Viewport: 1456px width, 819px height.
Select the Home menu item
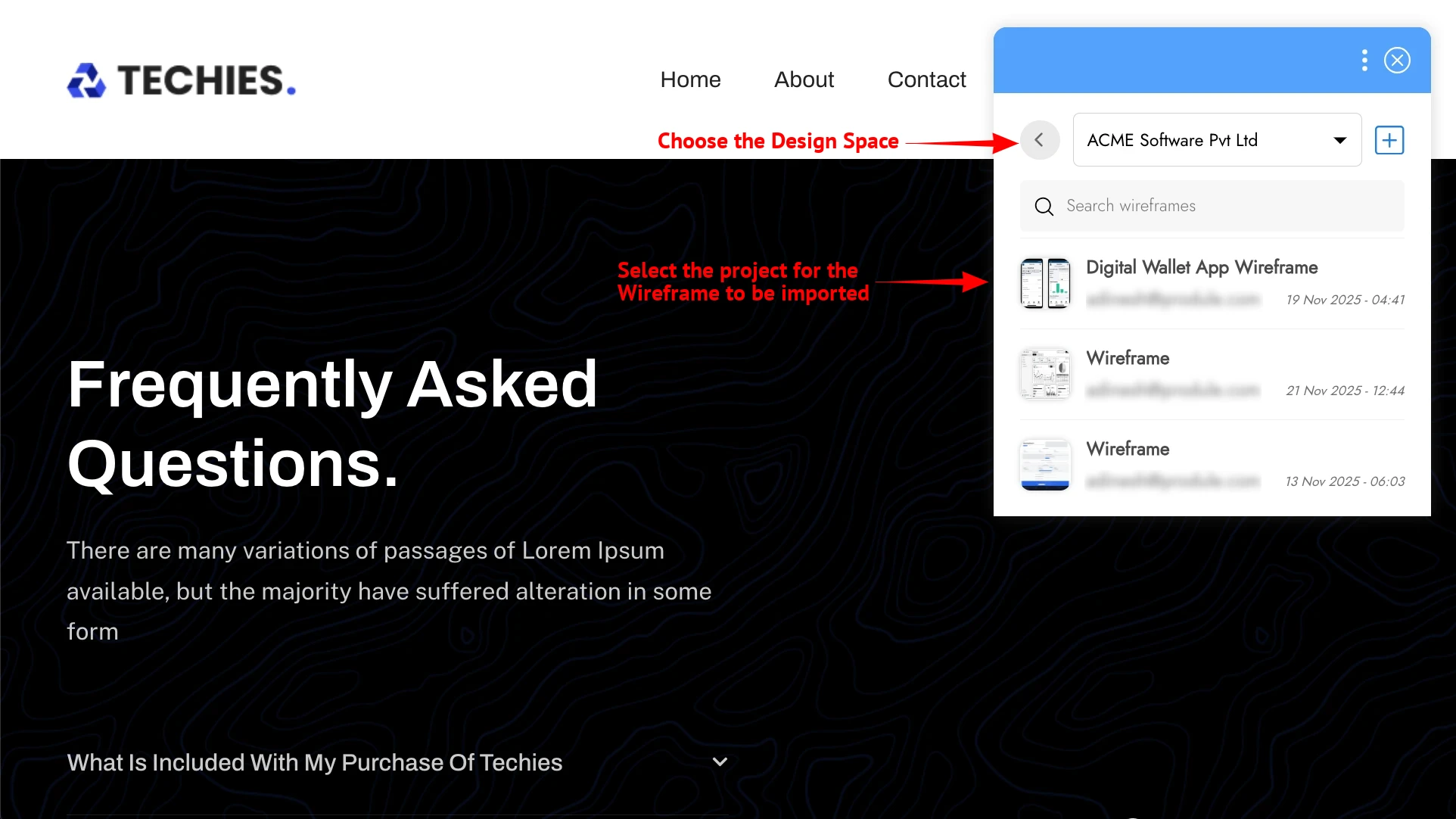(689, 79)
